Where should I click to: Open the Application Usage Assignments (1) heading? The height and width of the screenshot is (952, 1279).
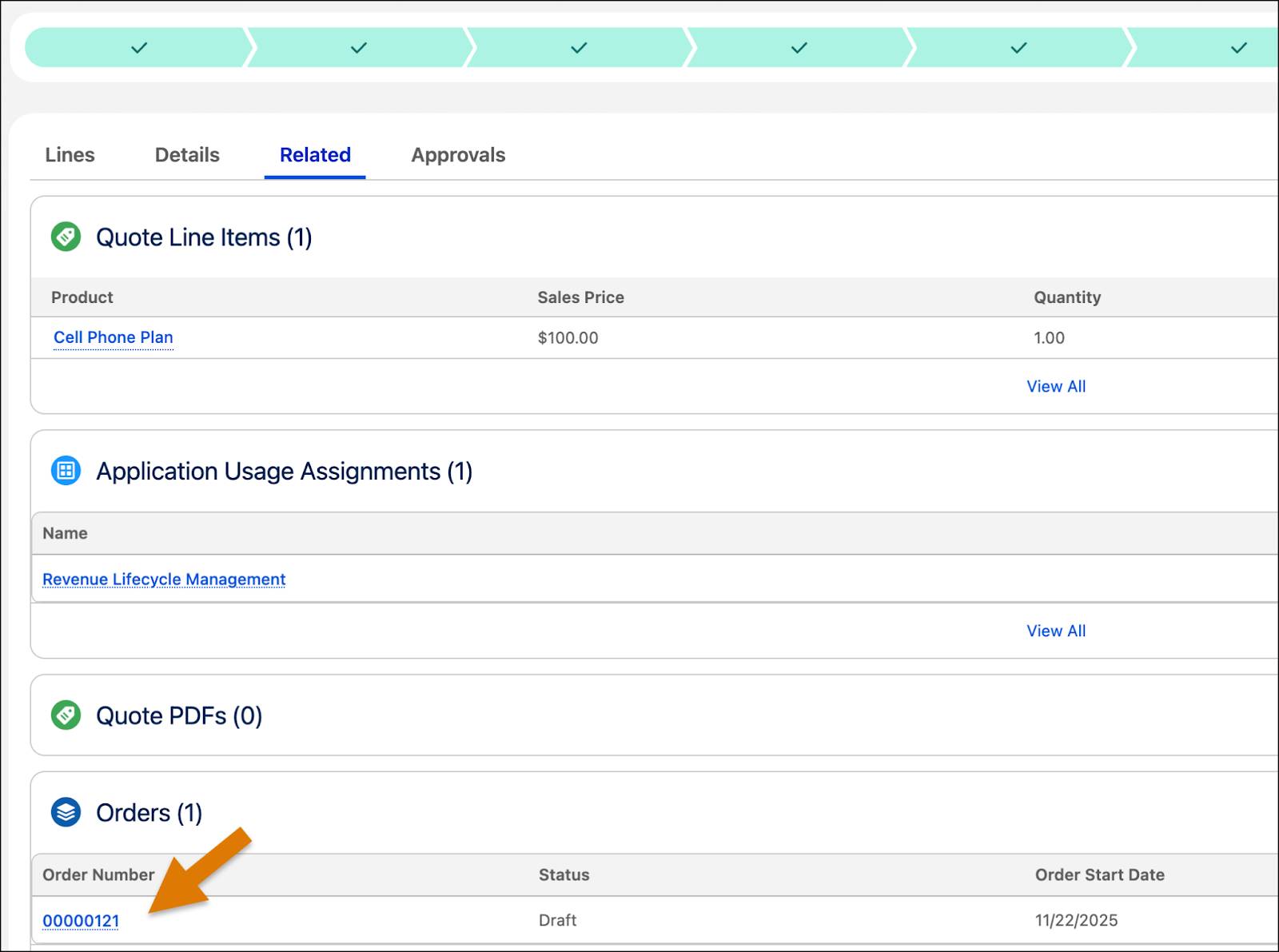[x=284, y=472]
